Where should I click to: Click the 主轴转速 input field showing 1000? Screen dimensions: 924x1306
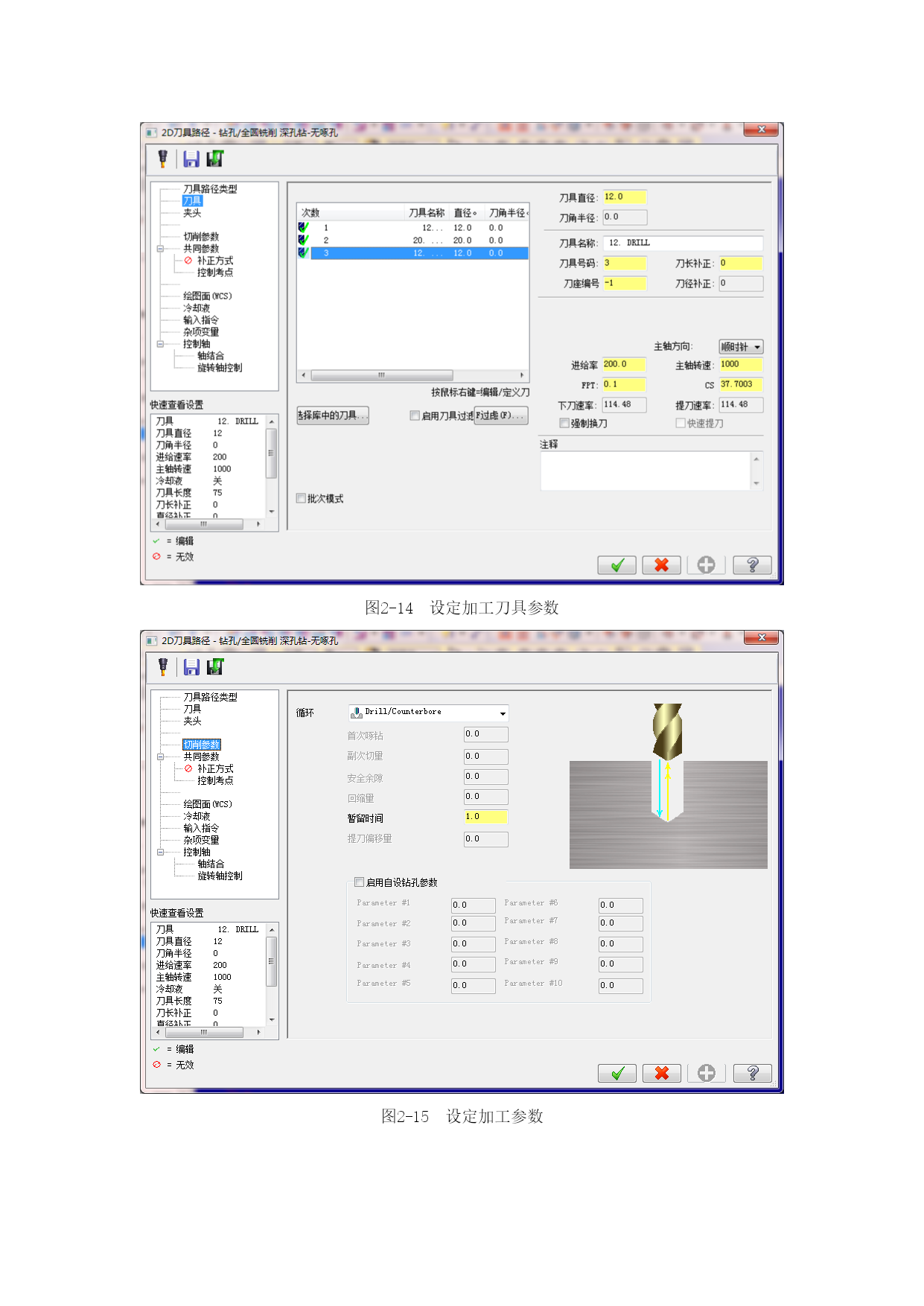pyautogui.click(x=741, y=365)
